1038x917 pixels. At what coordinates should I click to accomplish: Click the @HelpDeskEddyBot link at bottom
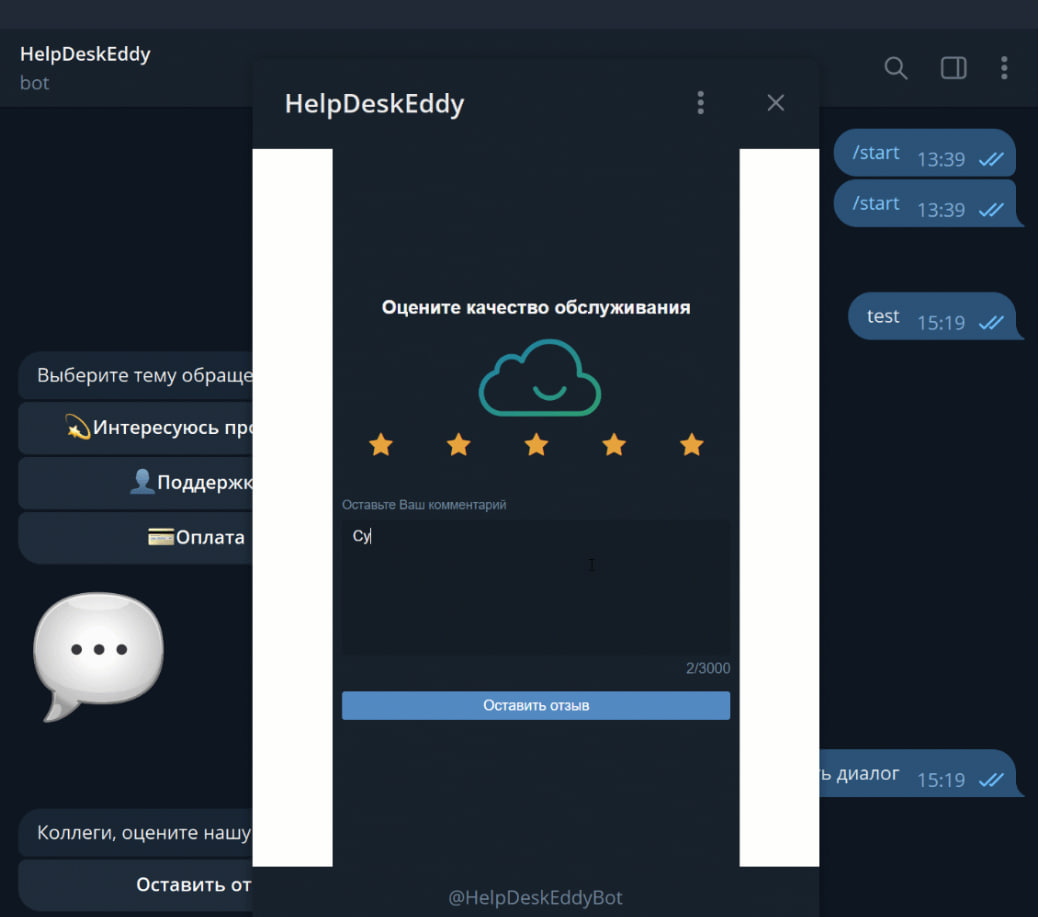point(535,898)
